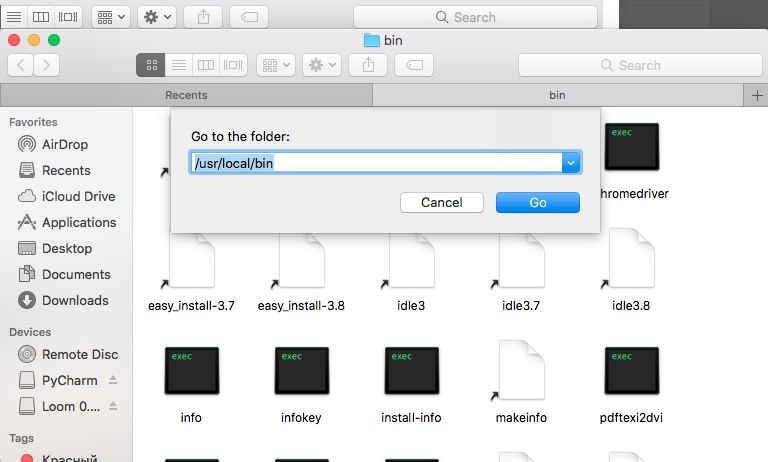
Task: Click the Search field in the background window
Action: [475, 17]
